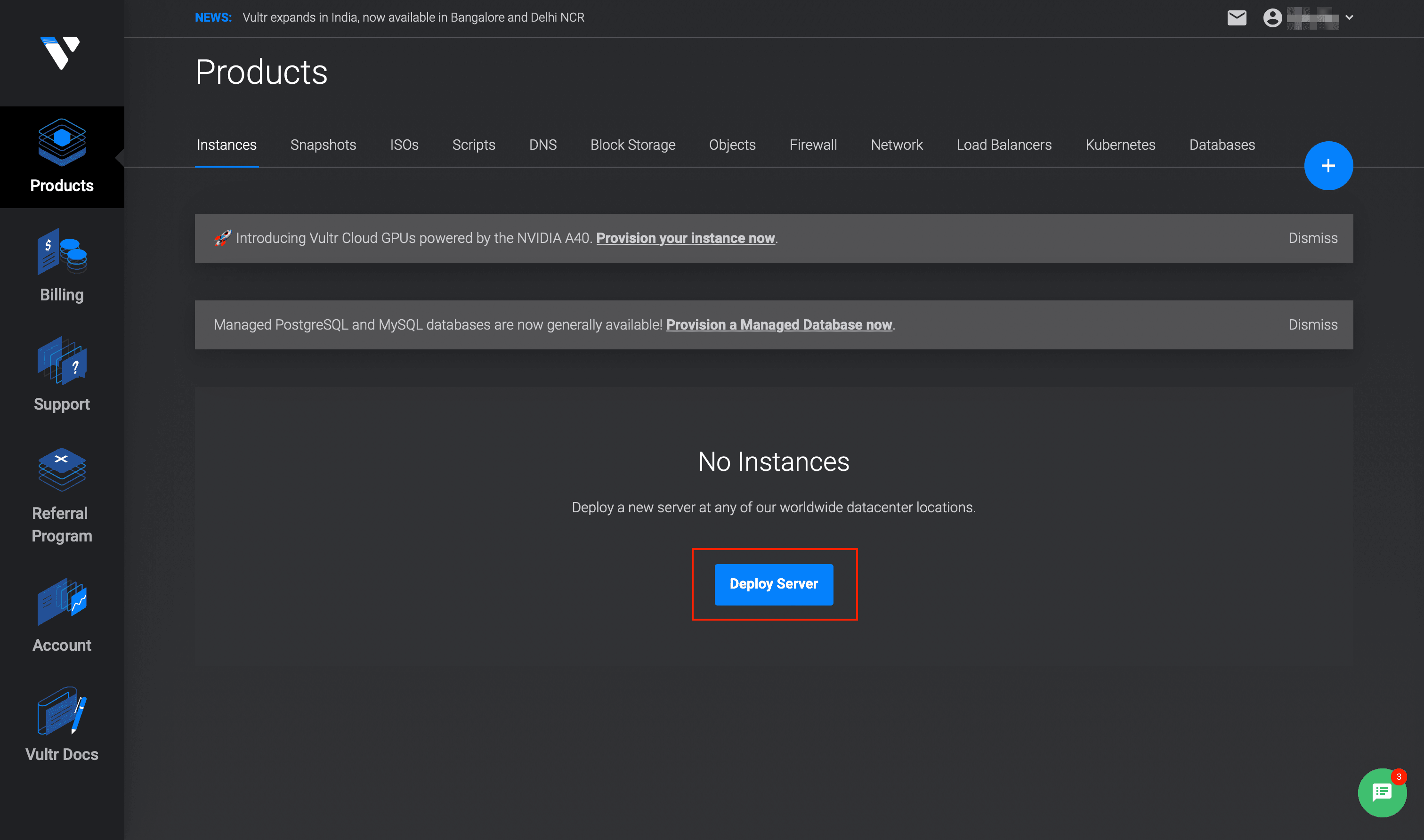1424x840 pixels.
Task: Dismiss the Managed PostgreSQL banner
Action: tap(1312, 324)
